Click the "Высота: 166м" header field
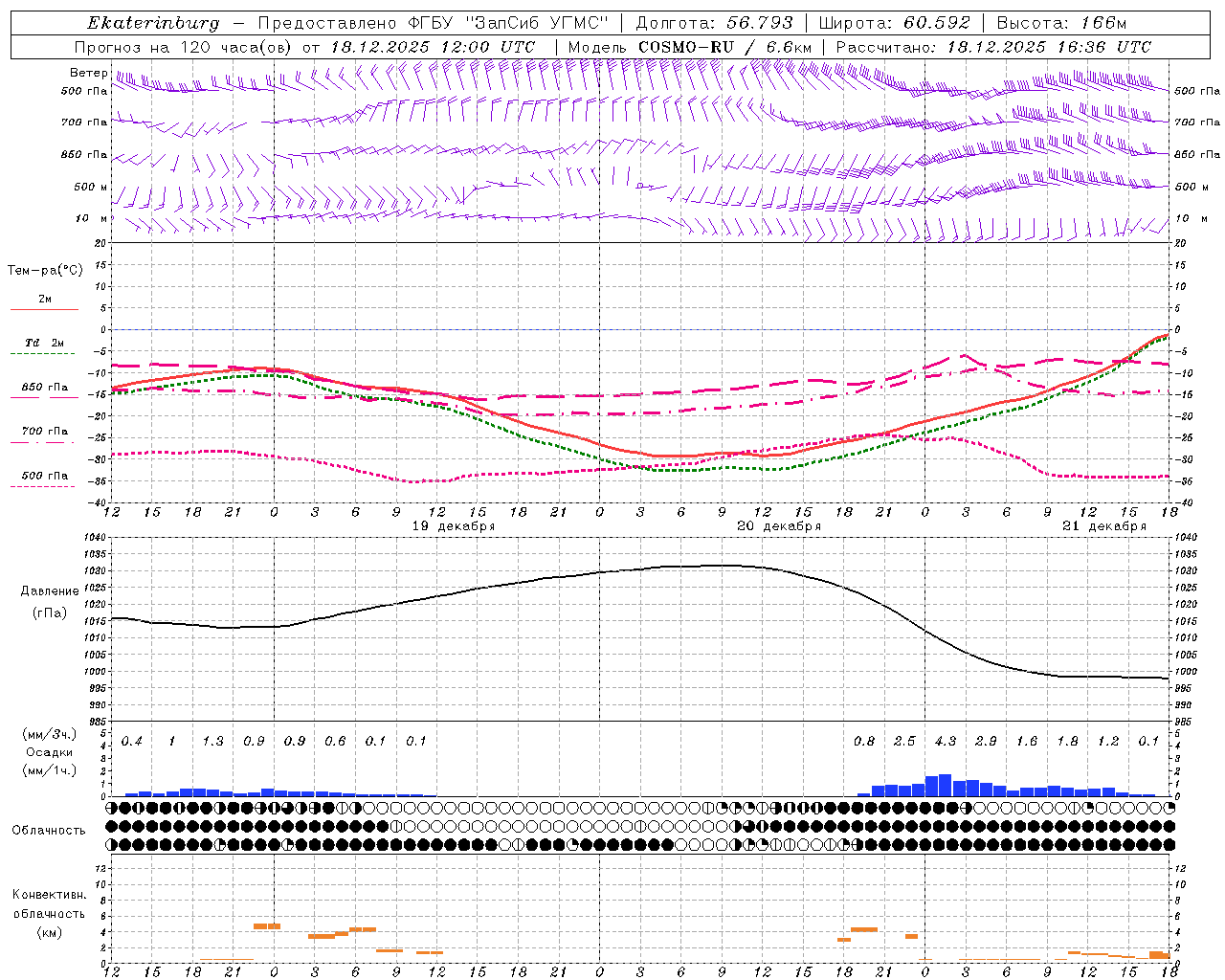 (x=1061, y=23)
